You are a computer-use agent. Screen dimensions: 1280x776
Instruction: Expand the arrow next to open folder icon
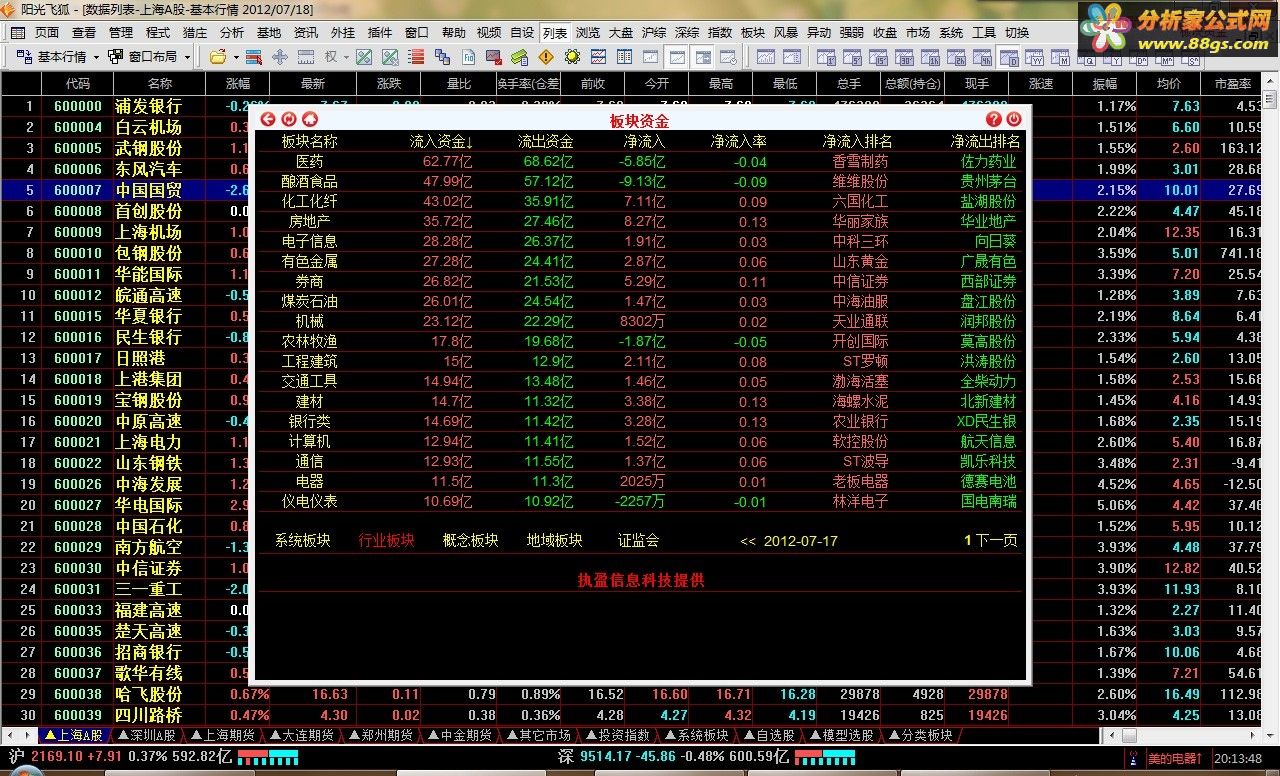[x=236, y=57]
